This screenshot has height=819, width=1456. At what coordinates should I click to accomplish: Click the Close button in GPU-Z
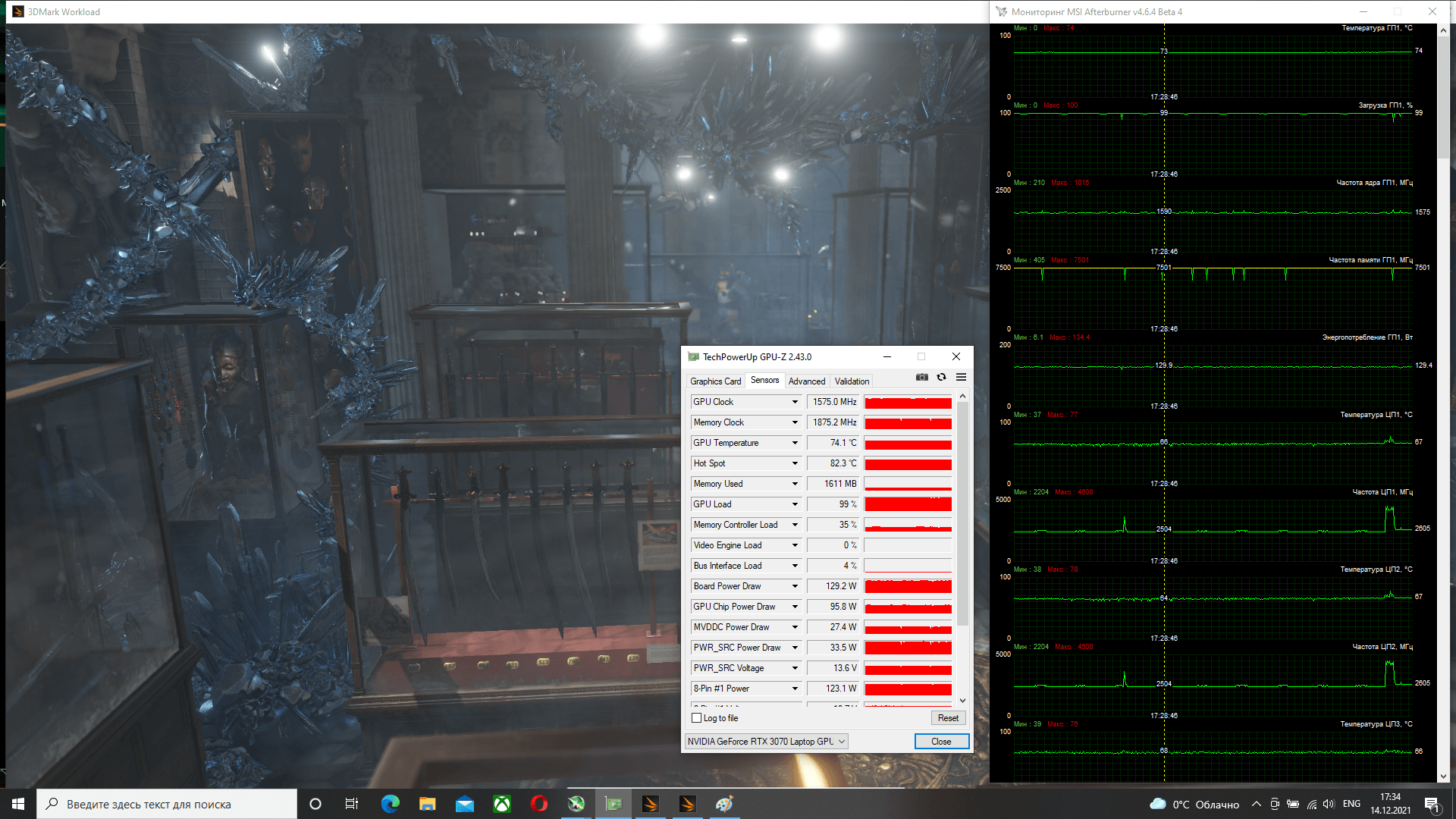click(940, 742)
